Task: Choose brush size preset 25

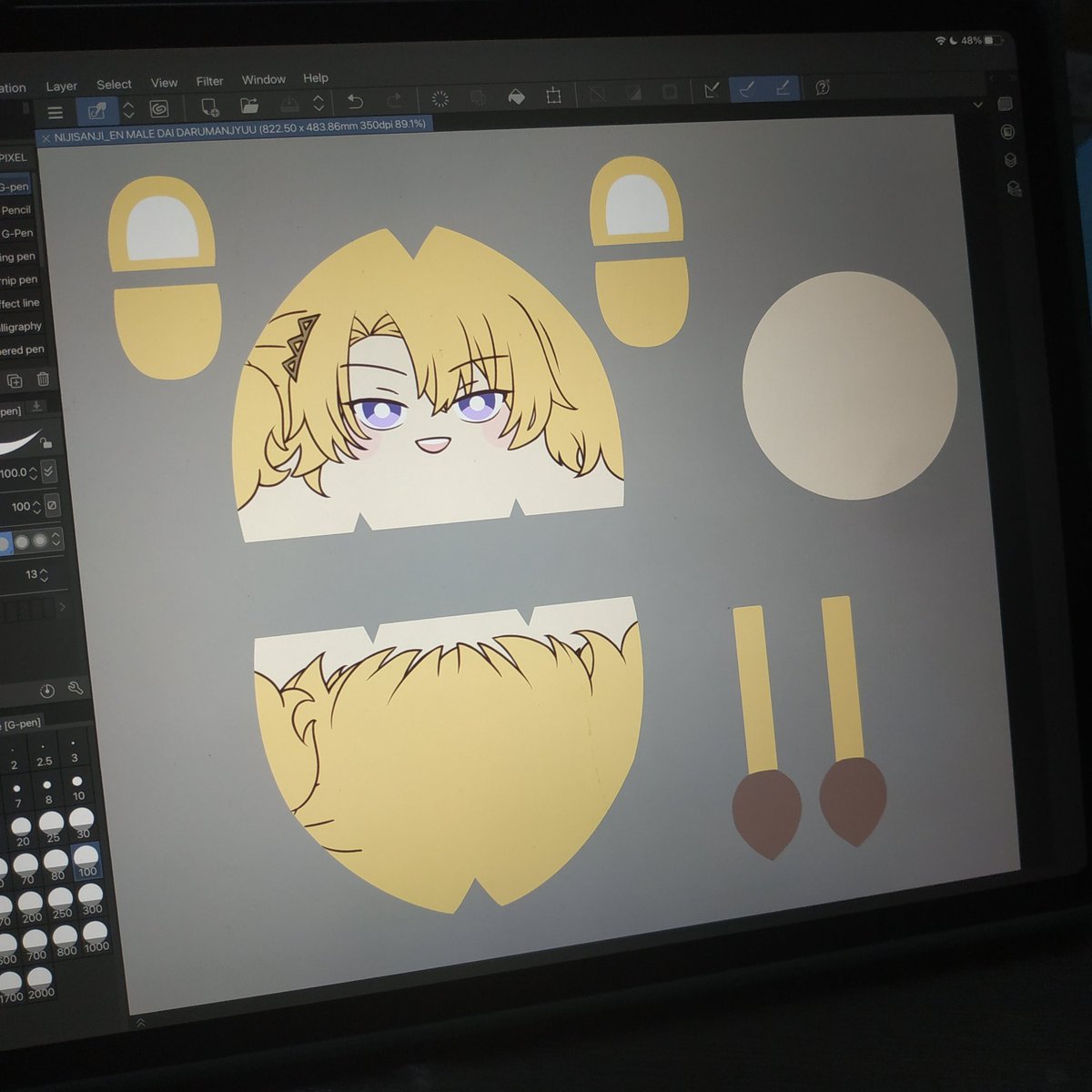Action: tap(52, 826)
